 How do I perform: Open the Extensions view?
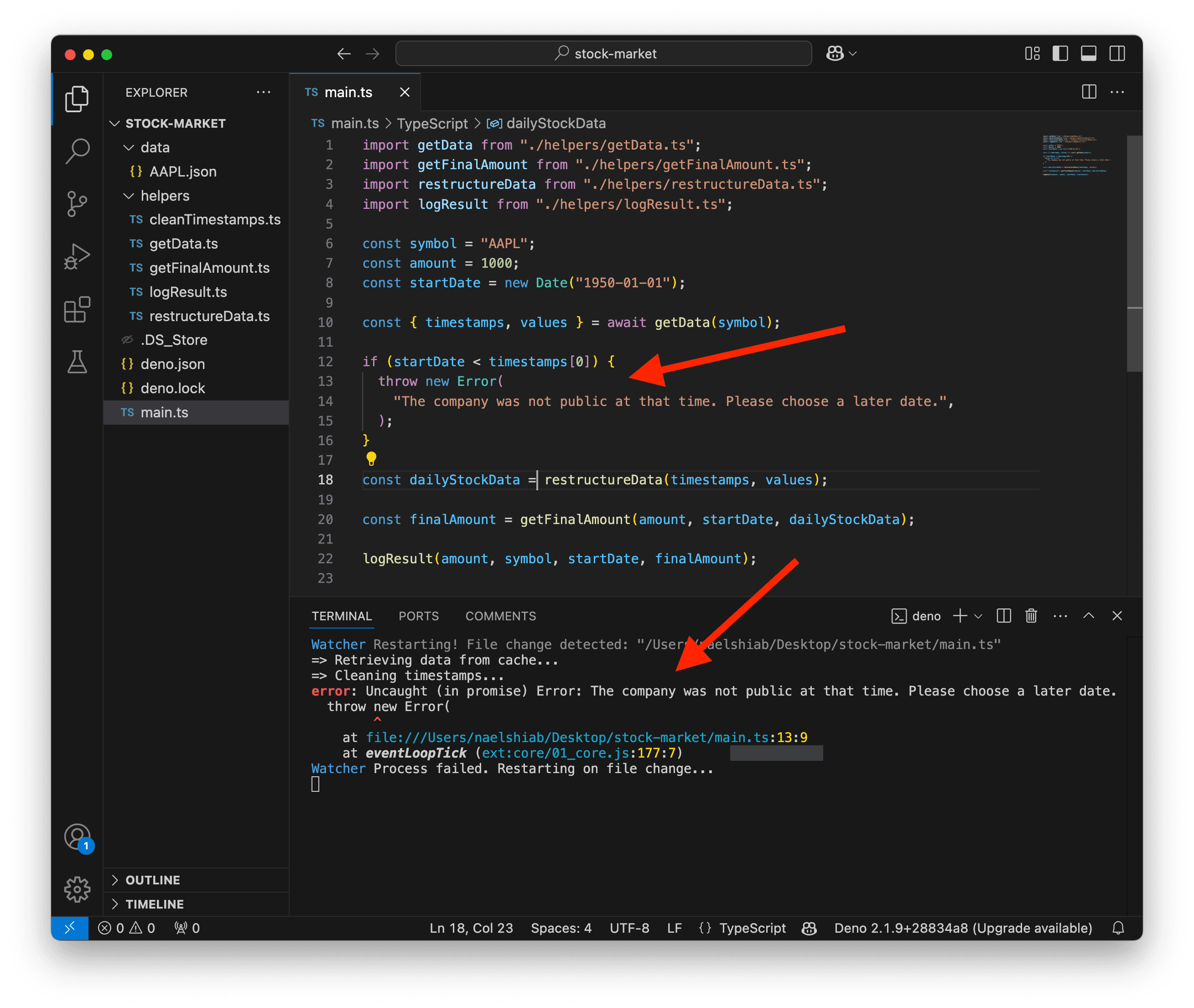click(77, 309)
